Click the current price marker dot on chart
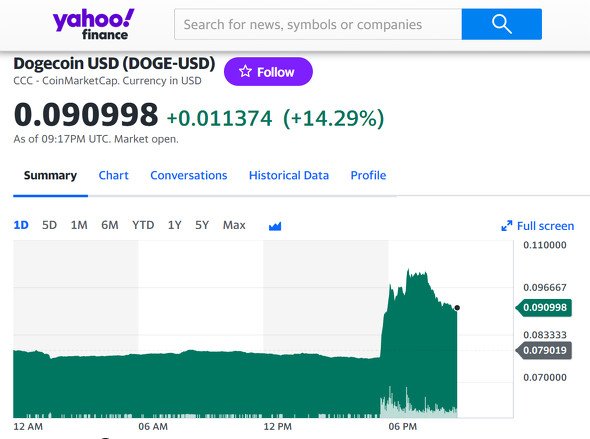The width and height of the screenshot is (590, 439). (x=457, y=308)
